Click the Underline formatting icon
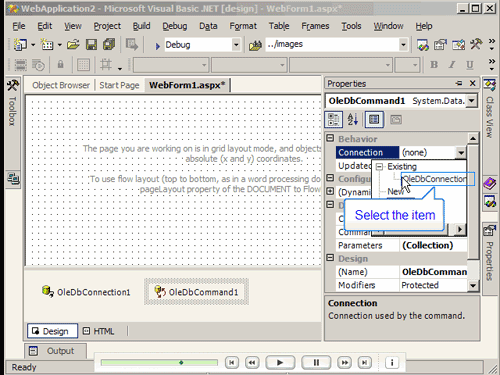The height and width of the screenshot is (375, 500). (470, 65)
